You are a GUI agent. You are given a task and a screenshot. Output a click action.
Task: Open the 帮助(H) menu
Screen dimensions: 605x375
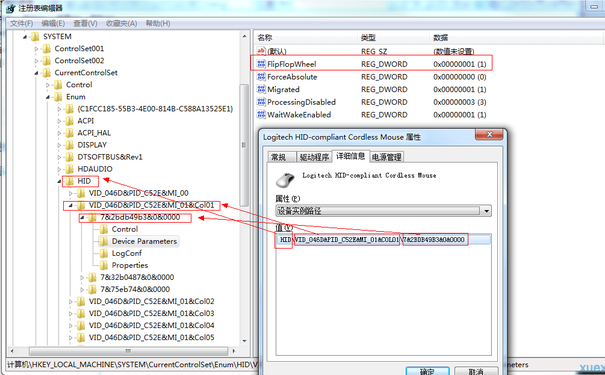point(158,24)
